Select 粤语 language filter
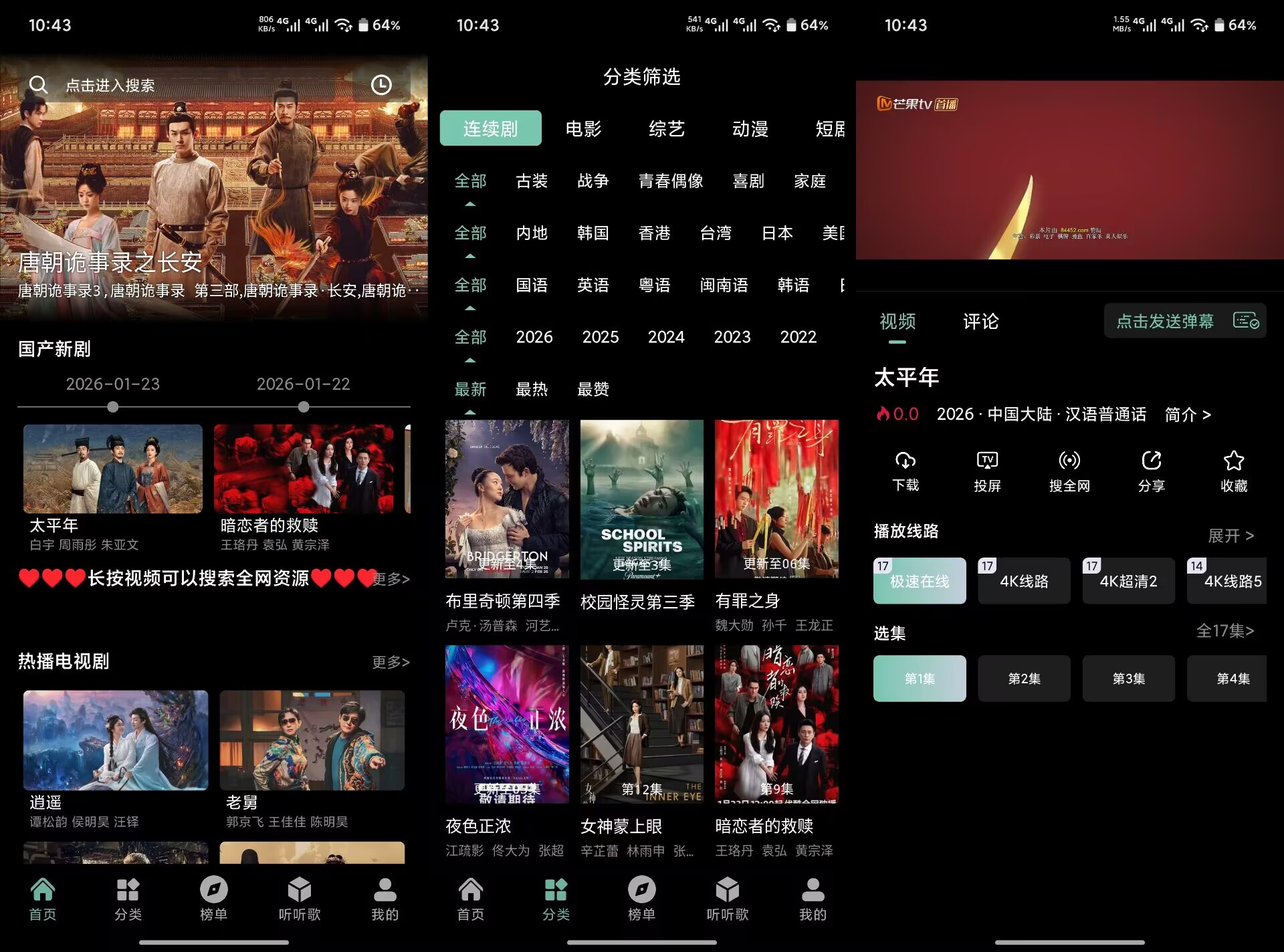This screenshot has width=1284, height=952. click(x=655, y=285)
